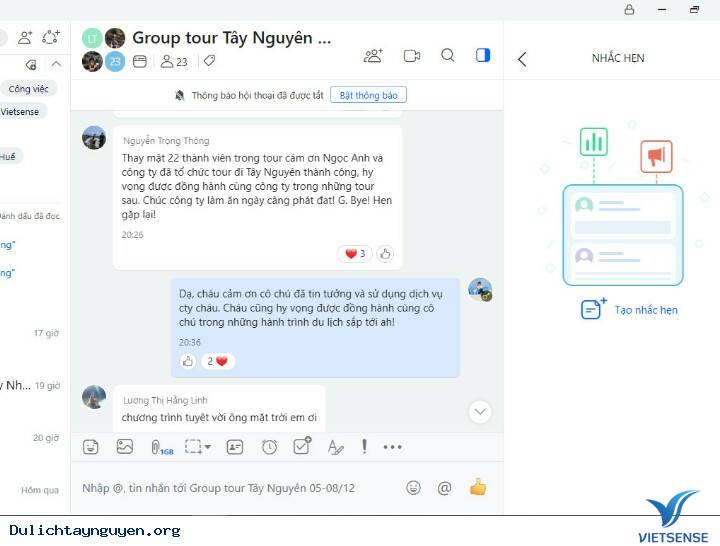
Task: Send a contact card
Action: [x=235, y=447]
